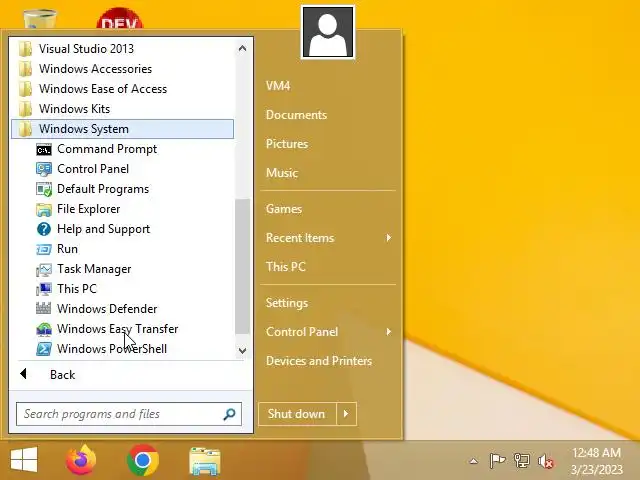Screen dimensions: 640x480
Task: Open Firefox from the taskbar
Action: tap(81, 460)
